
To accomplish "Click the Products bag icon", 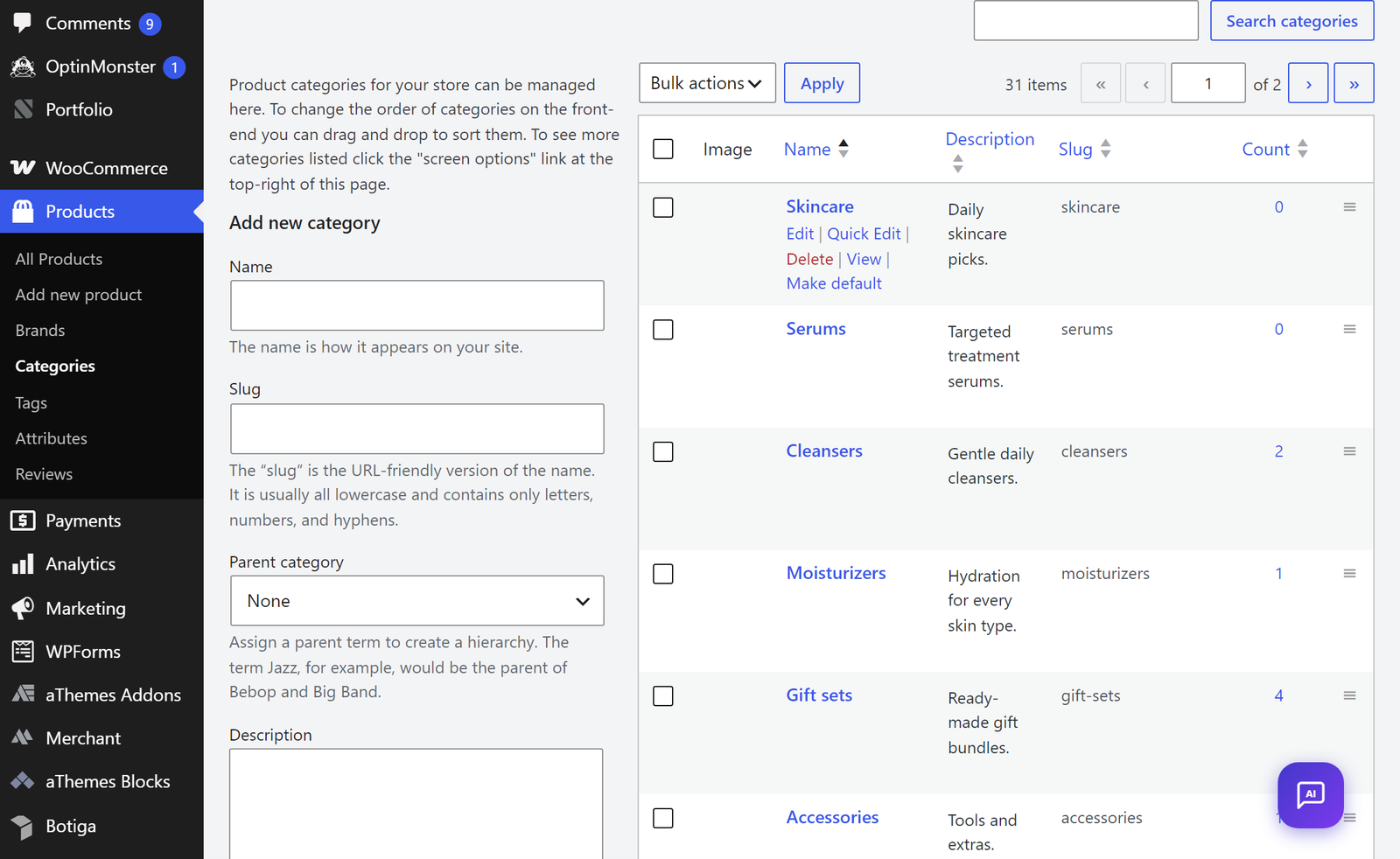I will pyautogui.click(x=23, y=211).
